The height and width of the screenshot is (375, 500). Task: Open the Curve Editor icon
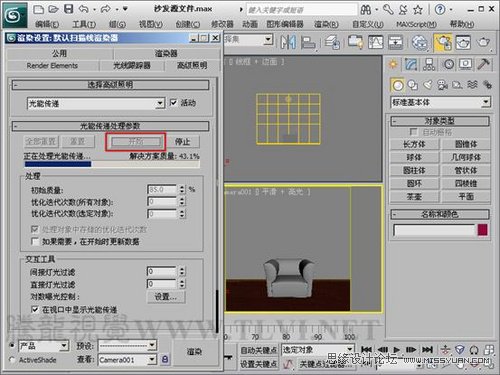tap(375, 42)
